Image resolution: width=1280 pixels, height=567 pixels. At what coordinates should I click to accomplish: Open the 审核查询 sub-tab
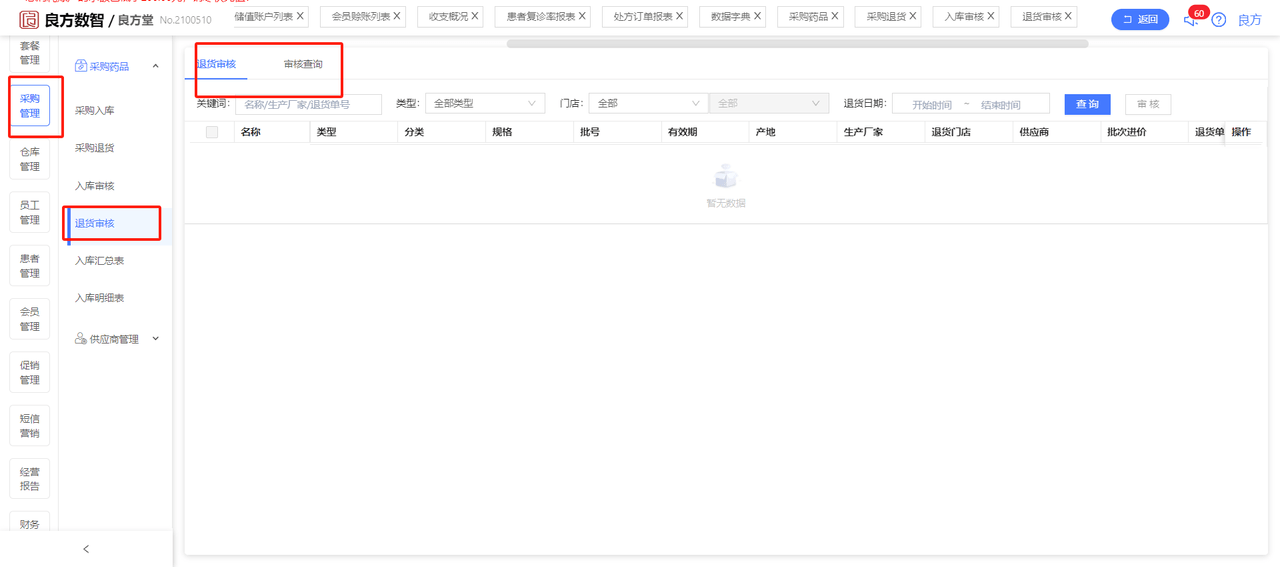303,64
